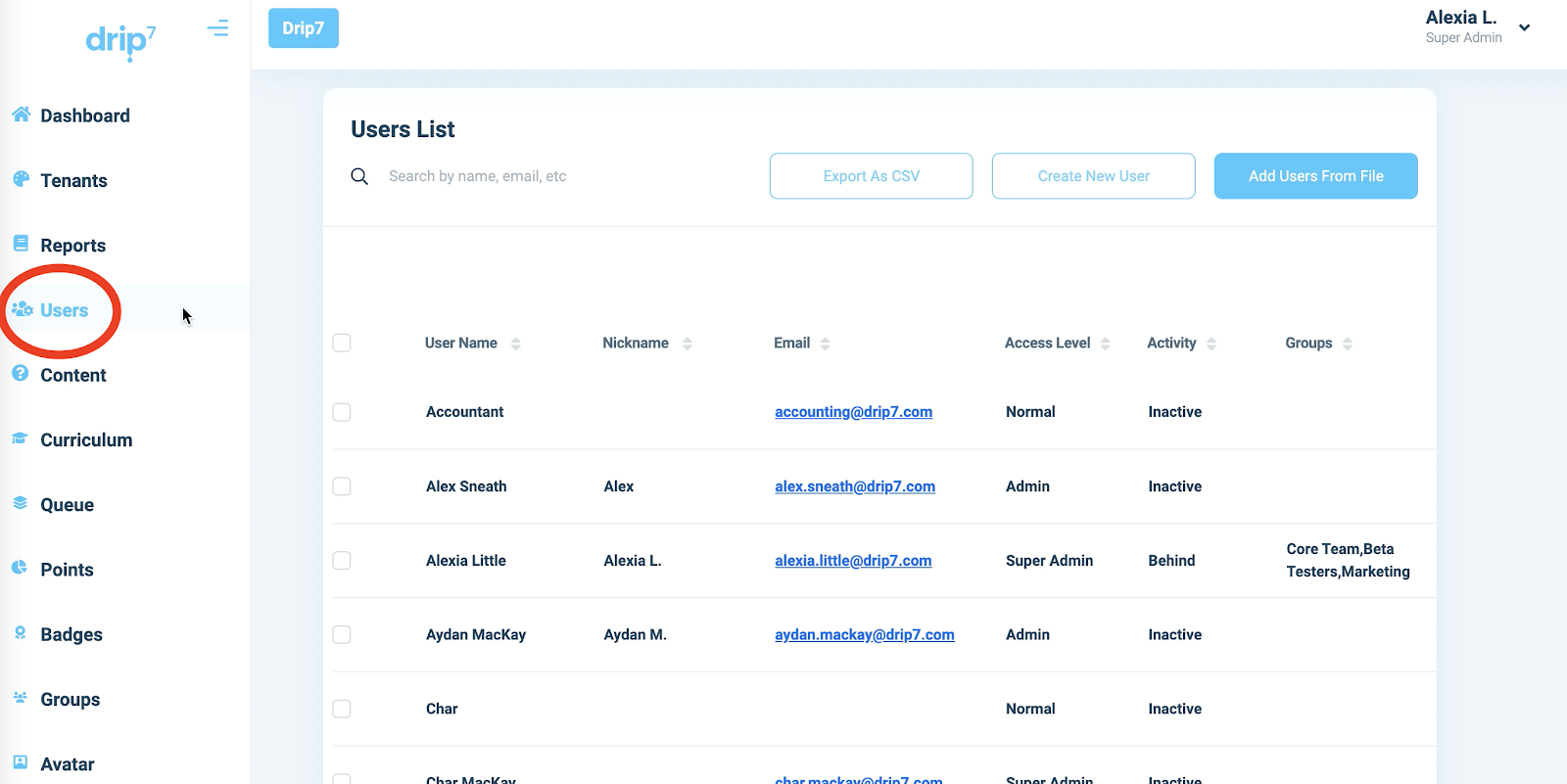The width and height of the screenshot is (1567, 784).
Task: Sort by Nickname arrows
Action: tap(688, 344)
